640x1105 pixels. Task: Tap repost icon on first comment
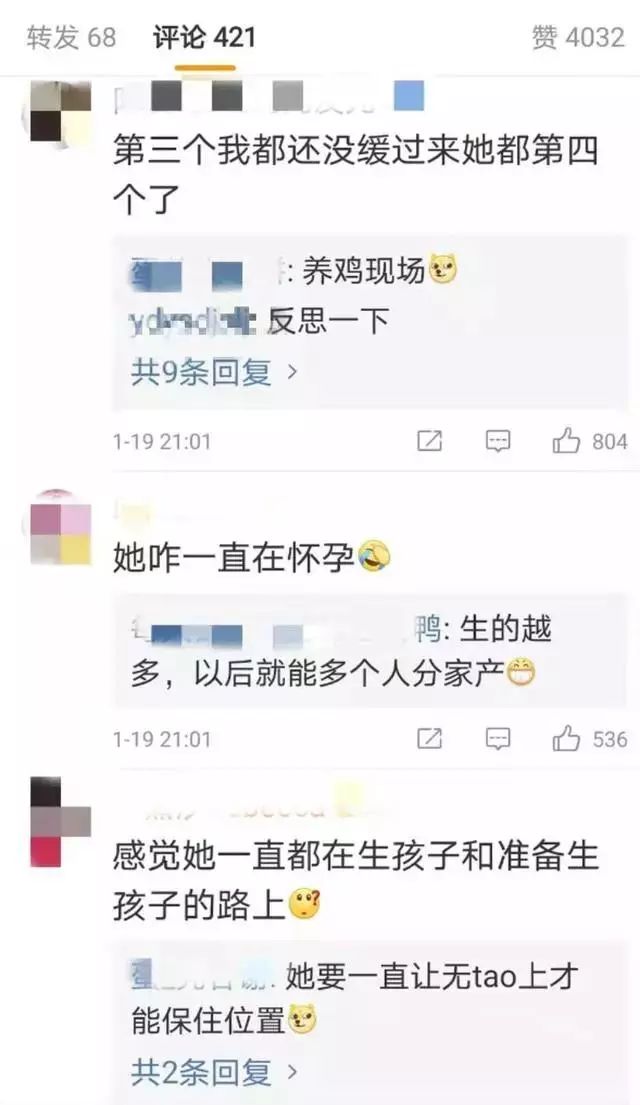point(429,441)
